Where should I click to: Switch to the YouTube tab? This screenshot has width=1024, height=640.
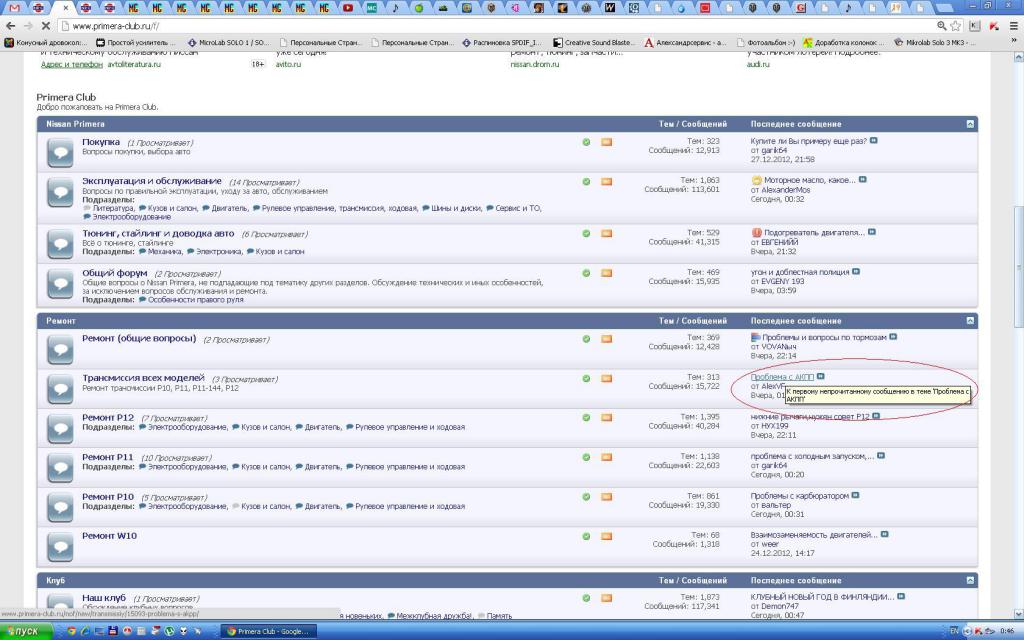pos(347,8)
